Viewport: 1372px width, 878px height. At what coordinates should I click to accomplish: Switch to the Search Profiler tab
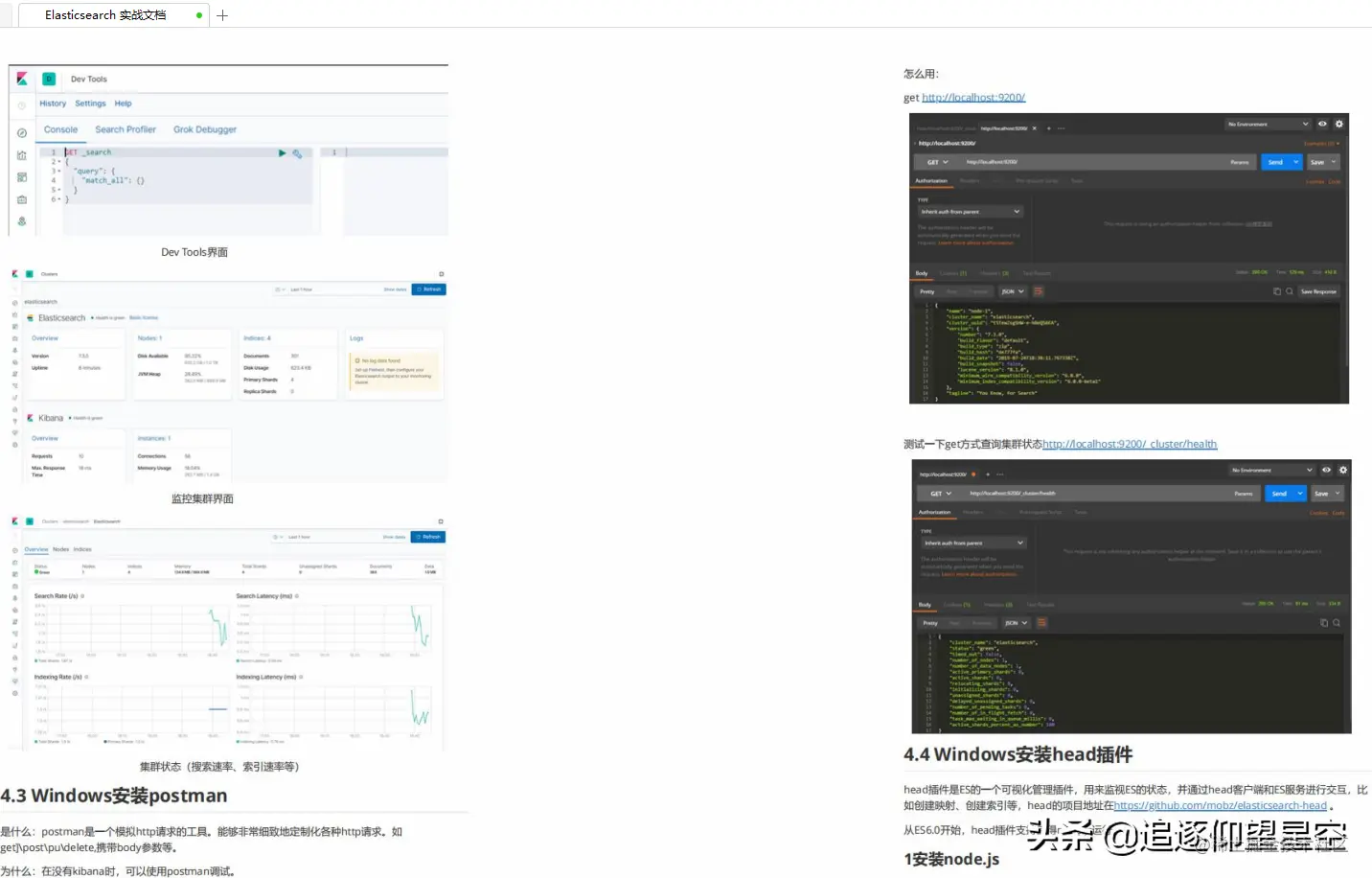[126, 129]
